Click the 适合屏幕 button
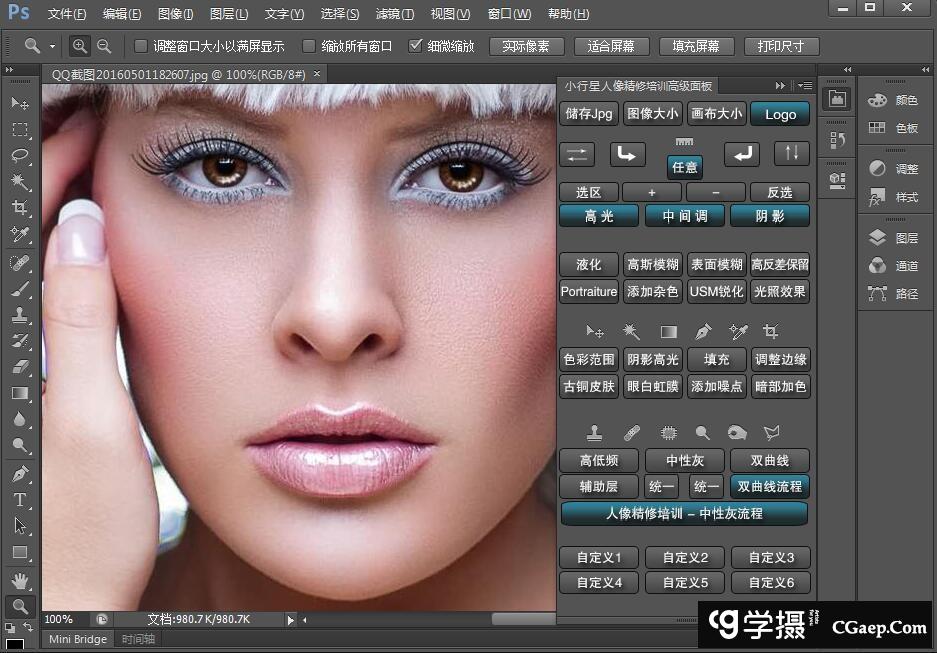The width and height of the screenshot is (937, 653). (612, 47)
